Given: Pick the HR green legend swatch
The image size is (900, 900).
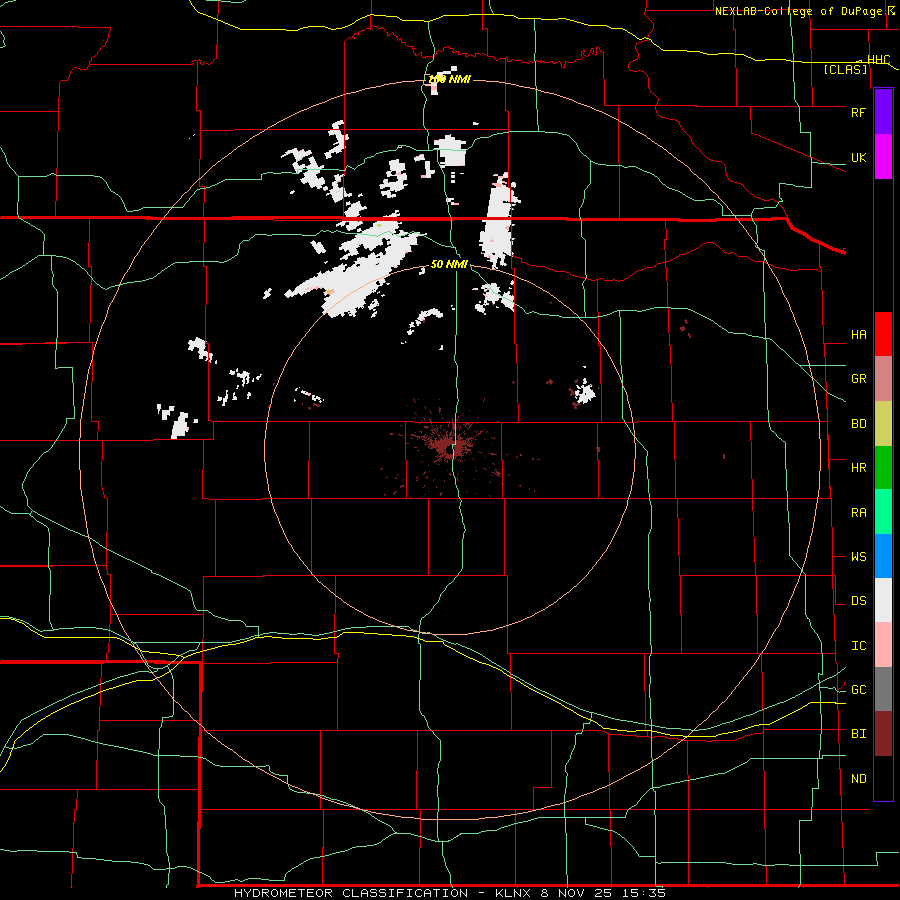Looking at the screenshot, I should tap(883, 467).
